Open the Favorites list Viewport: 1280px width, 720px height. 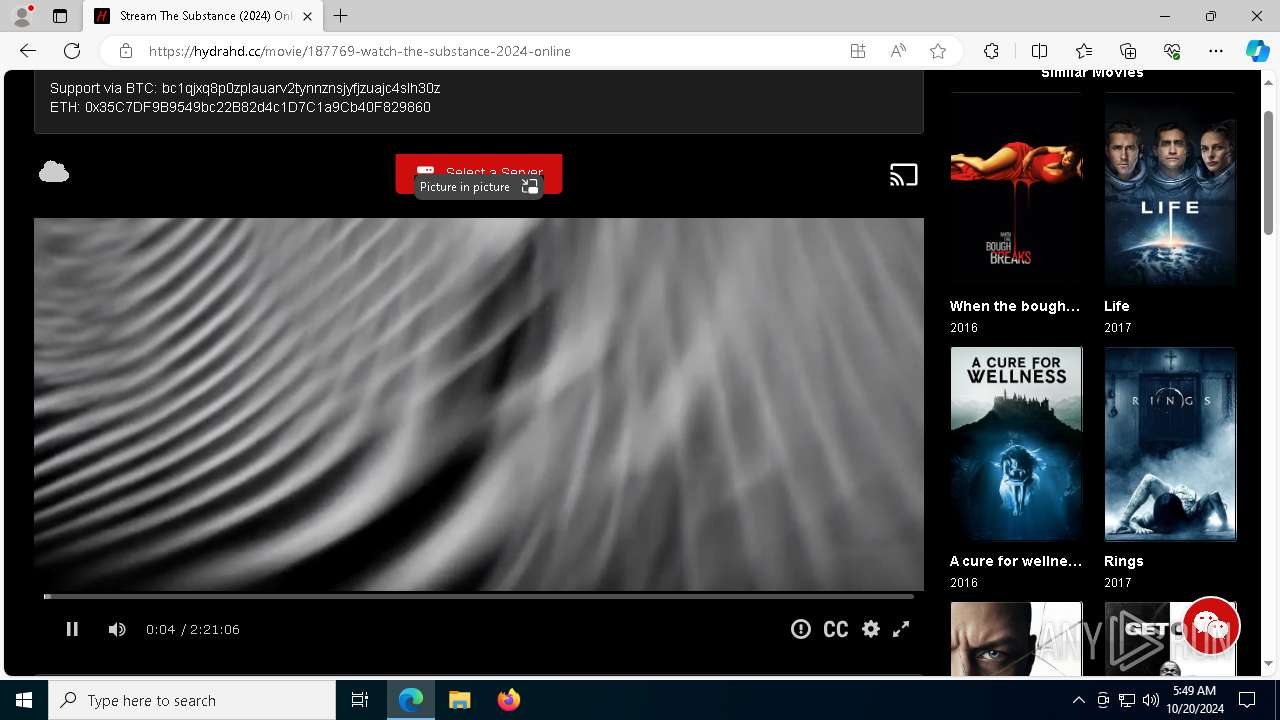coord(1084,51)
